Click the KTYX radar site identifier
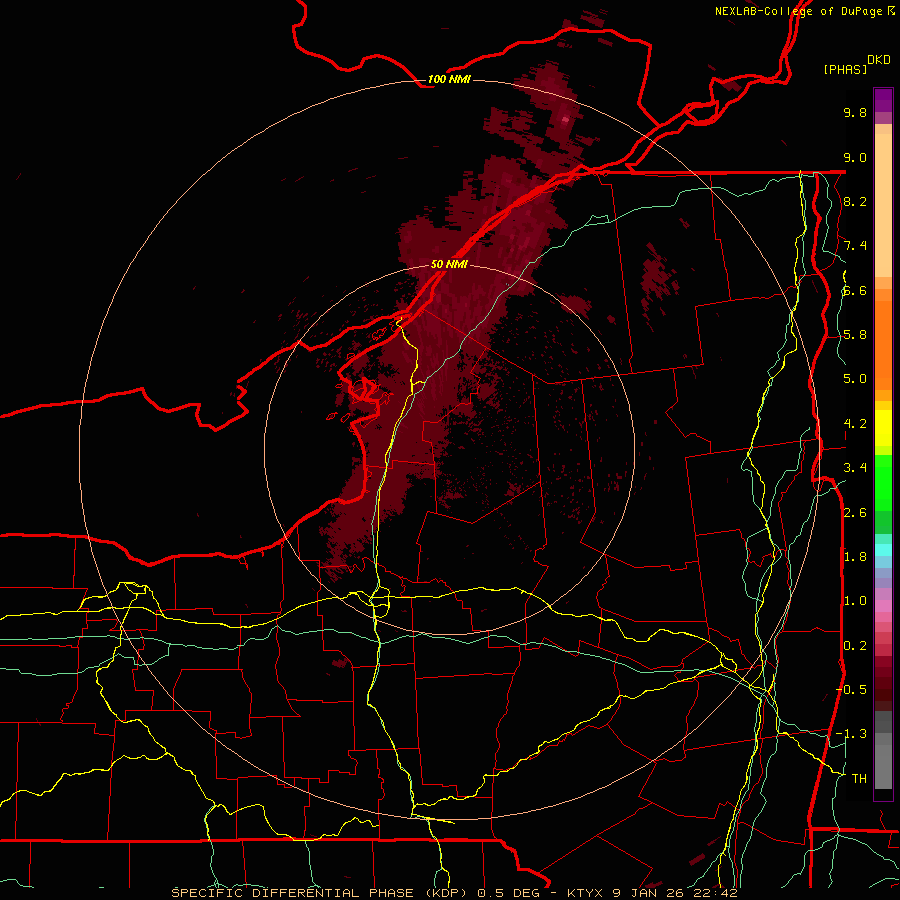Viewport: 900px width, 900px height. pos(585,893)
